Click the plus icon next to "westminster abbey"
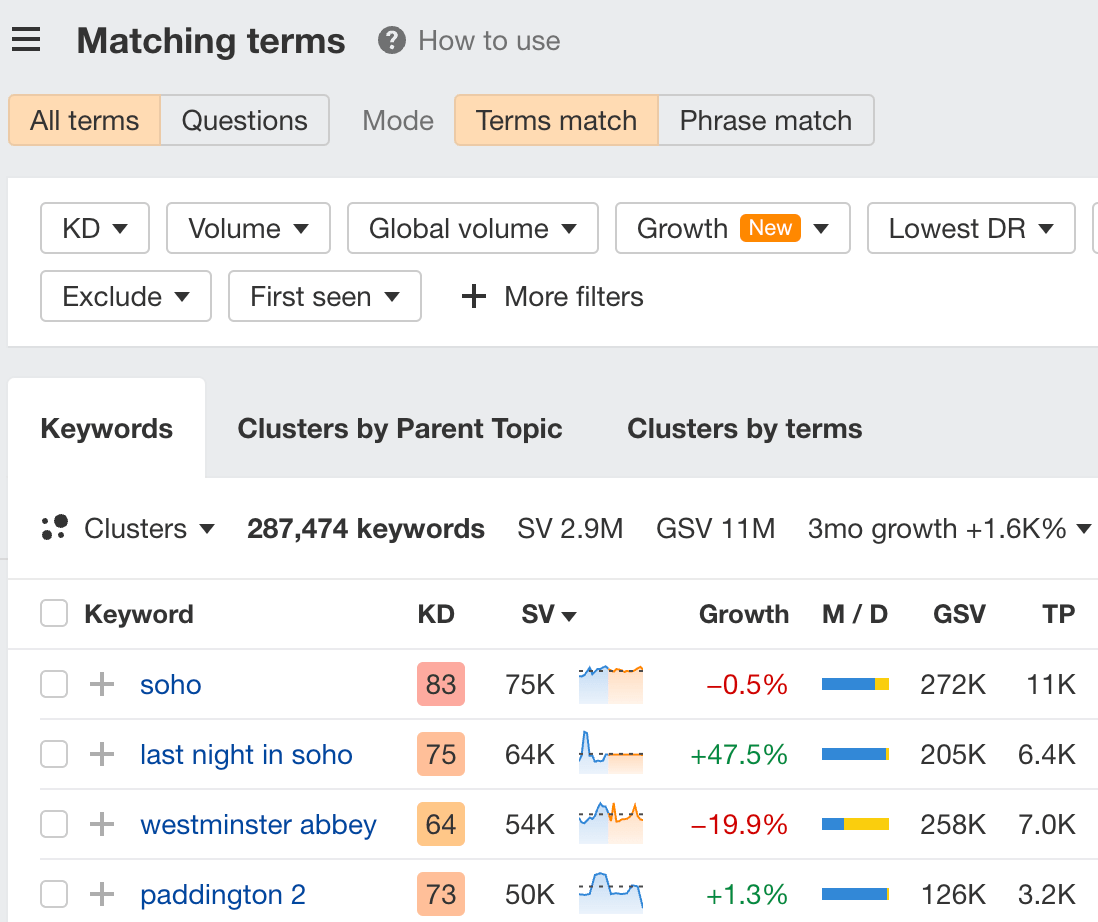 tap(100, 824)
